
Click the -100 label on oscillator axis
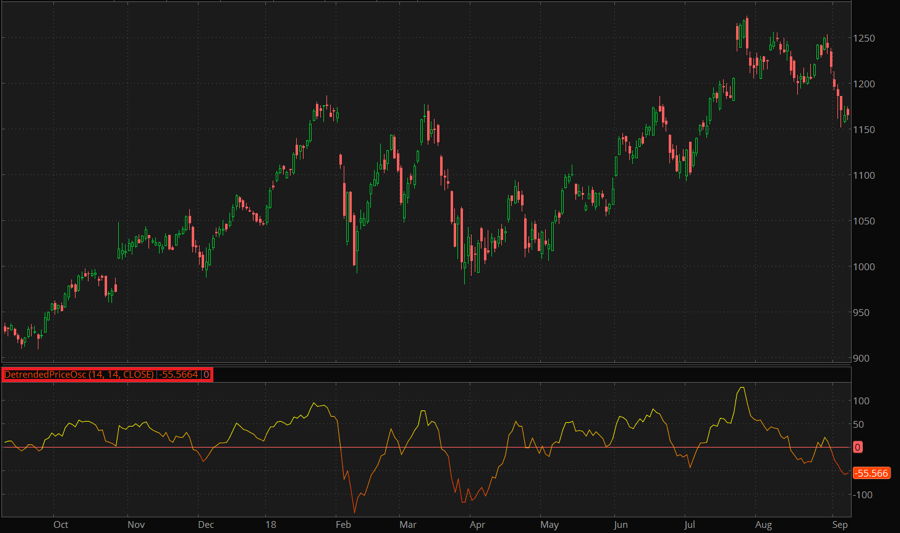[x=863, y=495]
